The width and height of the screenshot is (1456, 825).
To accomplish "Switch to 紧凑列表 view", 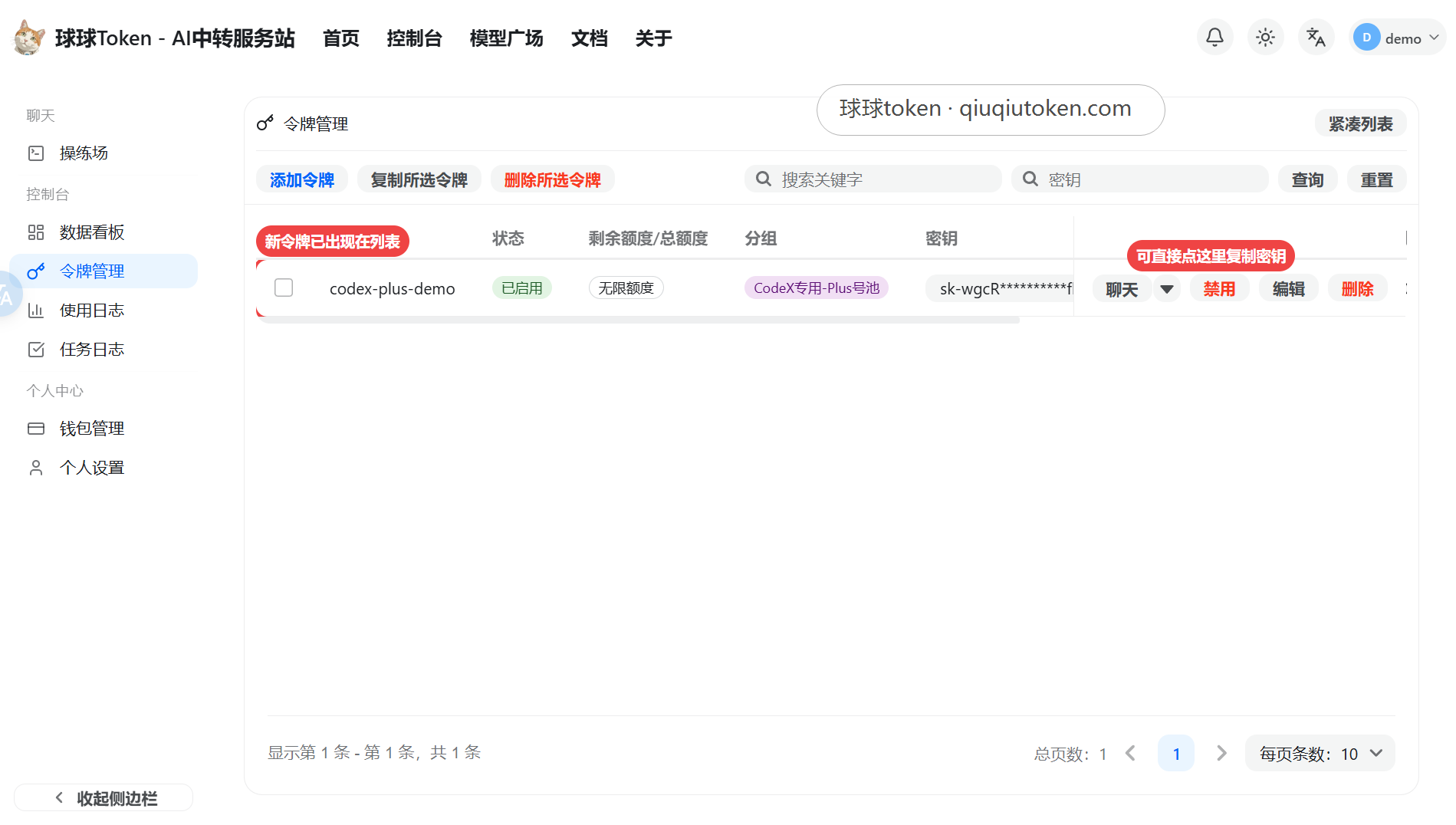I will 1360,124.
